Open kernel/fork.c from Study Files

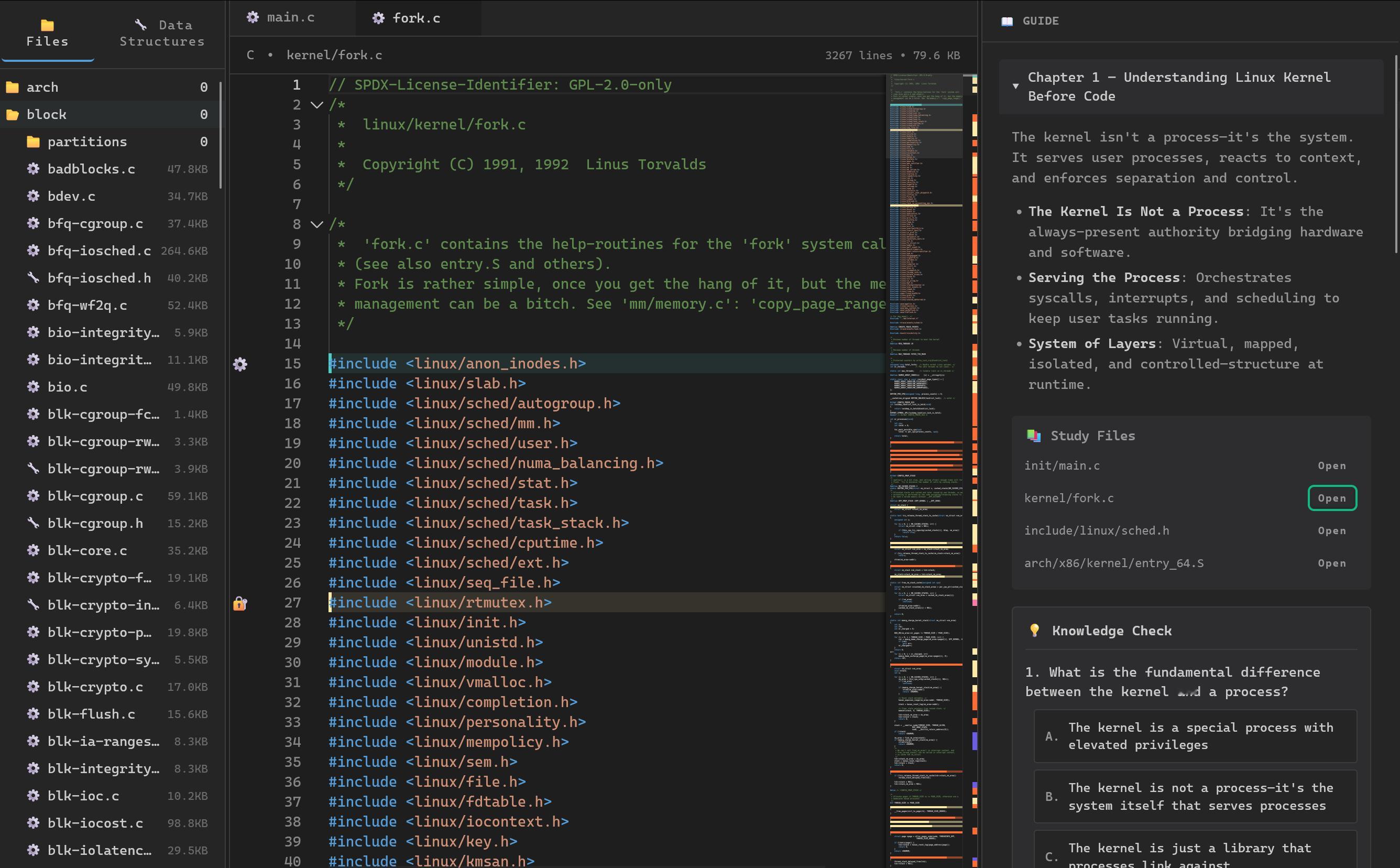[1331, 498]
